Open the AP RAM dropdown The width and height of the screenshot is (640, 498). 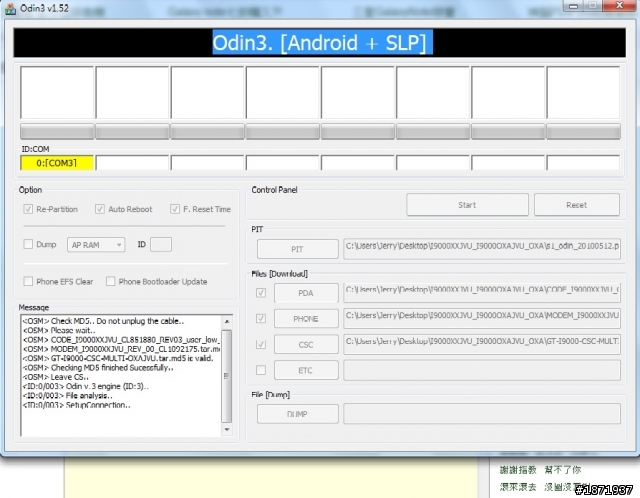coord(96,245)
